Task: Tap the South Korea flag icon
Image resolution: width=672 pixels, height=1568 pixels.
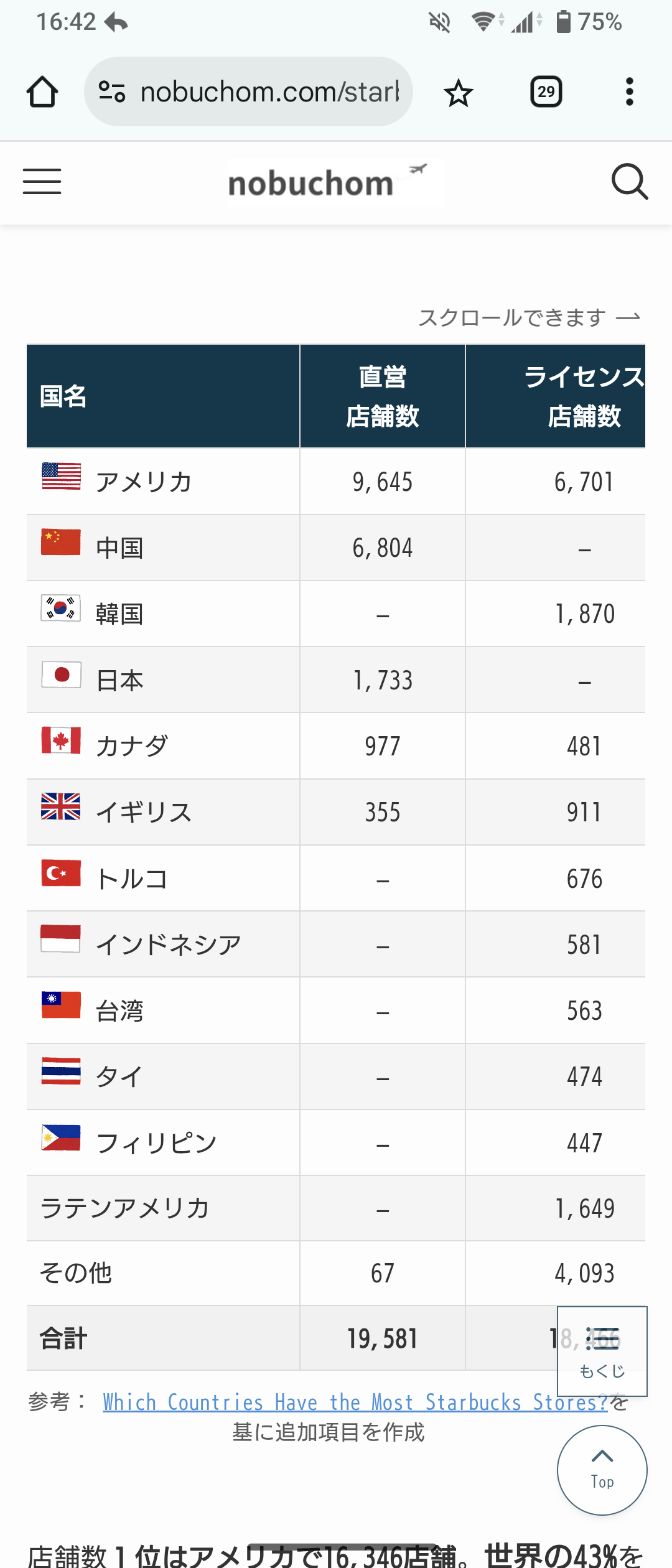Action: coord(61,608)
